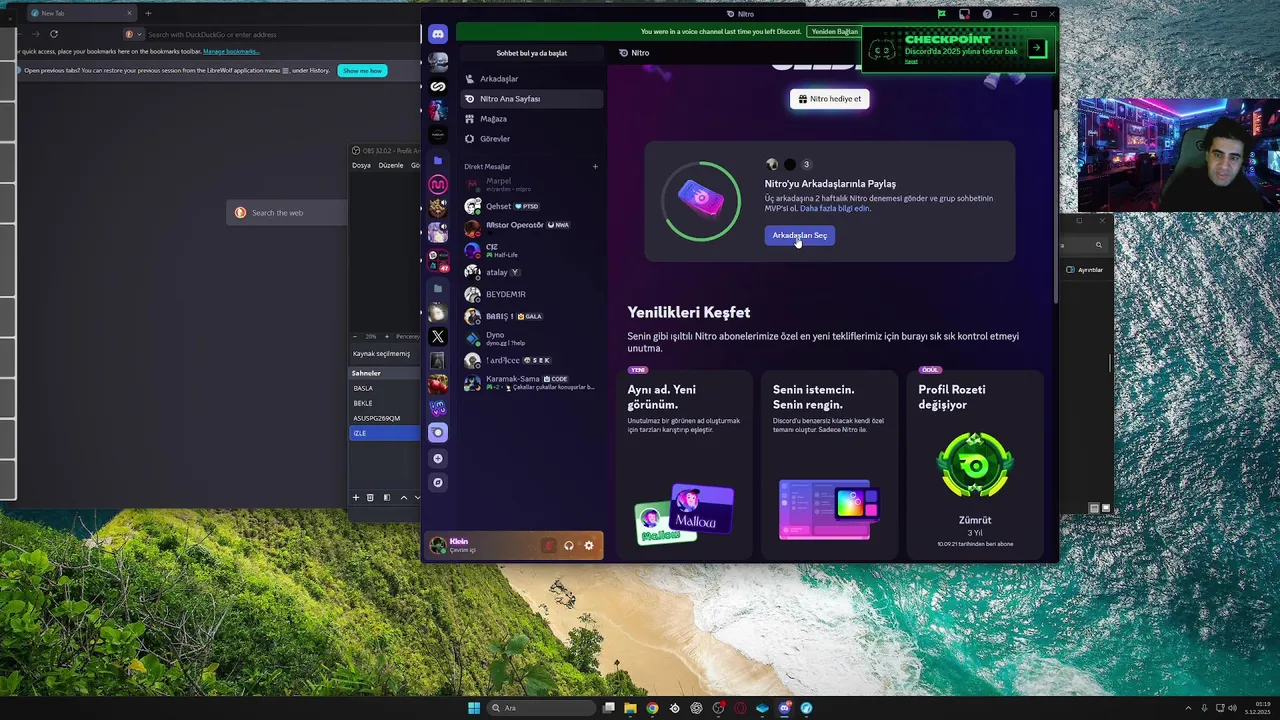The image size is (1280, 720).
Task: Open OBS scene filters icon
Action: coord(387,497)
